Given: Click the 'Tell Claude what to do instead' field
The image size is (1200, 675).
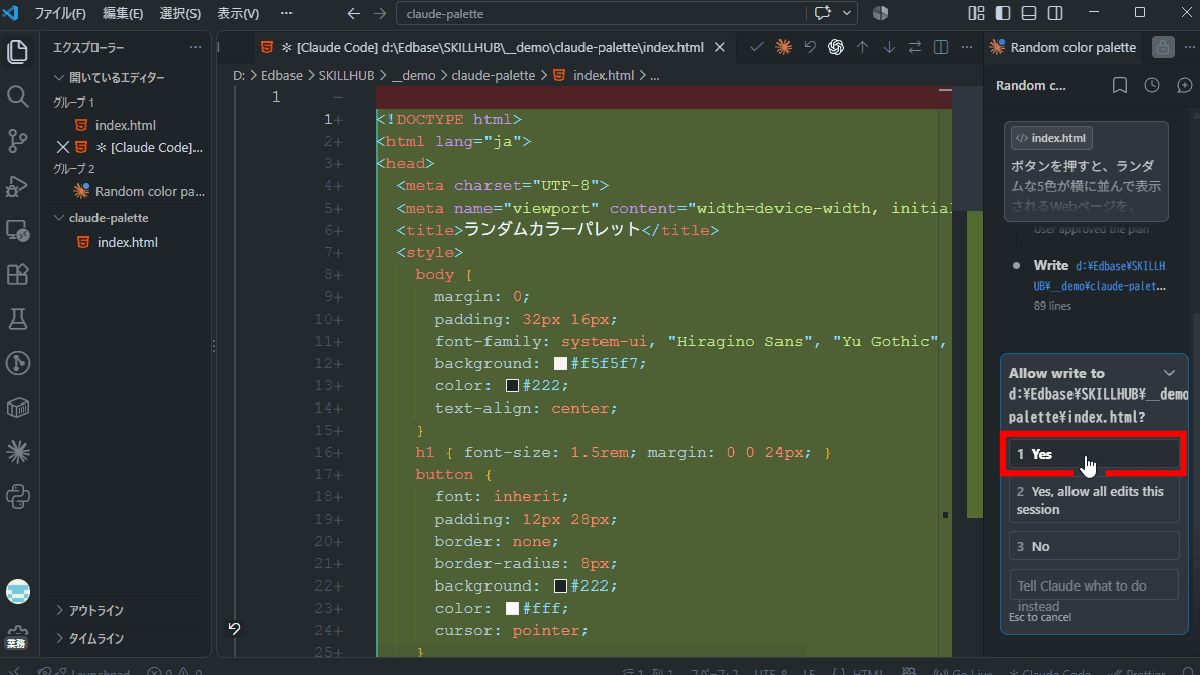Looking at the screenshot, I should point(1094,586).
